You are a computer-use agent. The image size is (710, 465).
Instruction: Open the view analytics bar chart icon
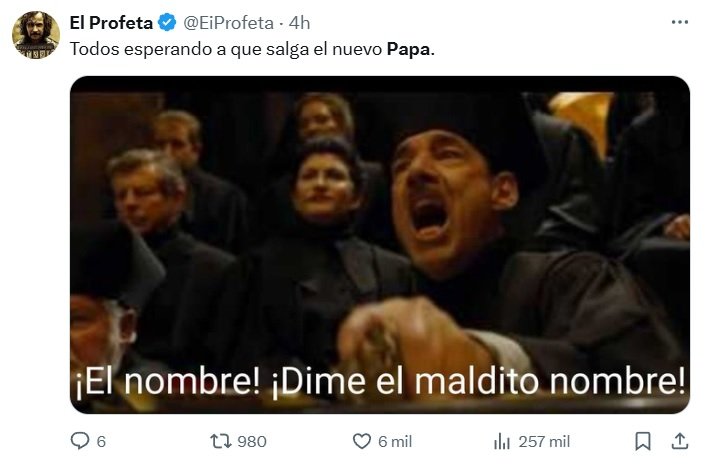coord(502,441)
